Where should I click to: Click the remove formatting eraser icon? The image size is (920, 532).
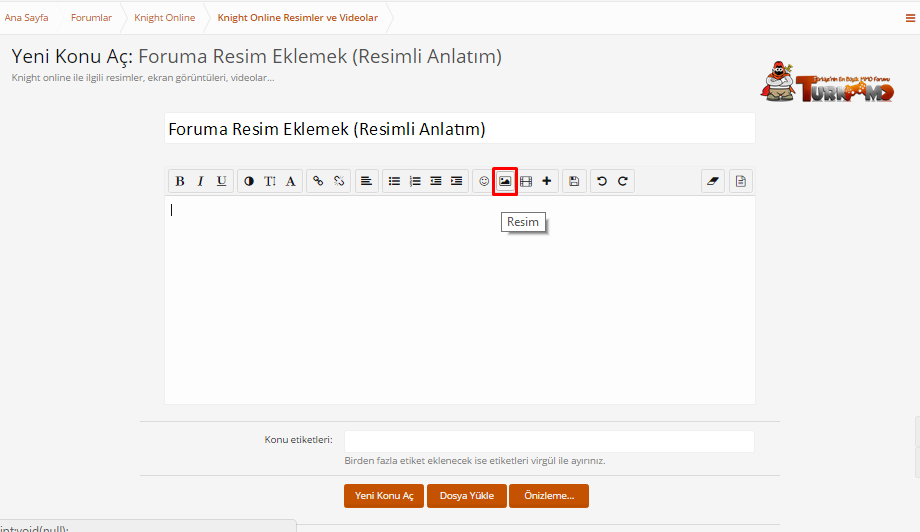pyautogui.click(x=712, y=181)
